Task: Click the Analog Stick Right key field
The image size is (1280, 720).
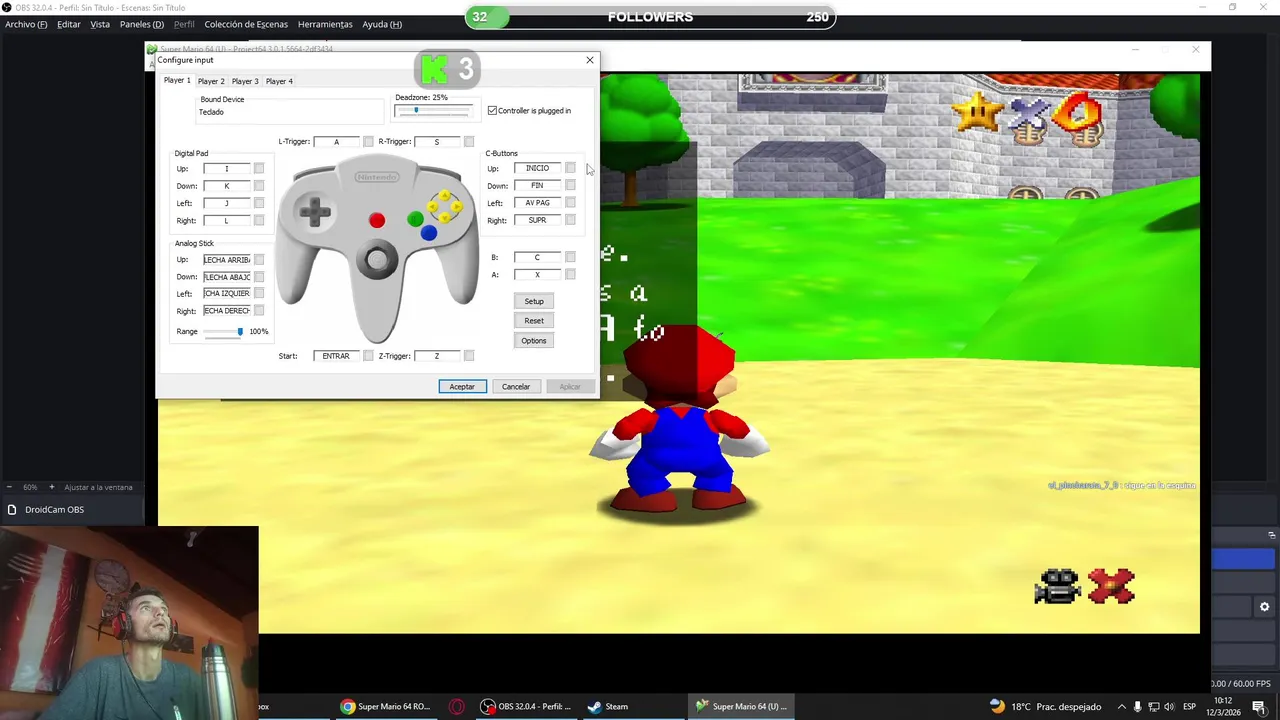Action: pyautogui.click(x=226, y=310)
